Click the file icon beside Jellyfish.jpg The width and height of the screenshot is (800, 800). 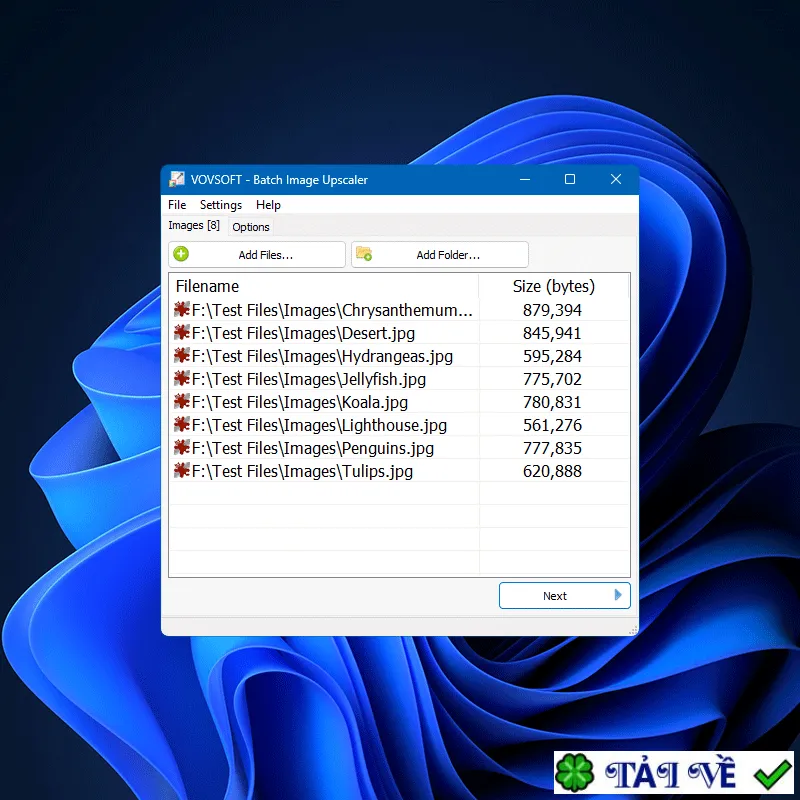tap(182, 378)
